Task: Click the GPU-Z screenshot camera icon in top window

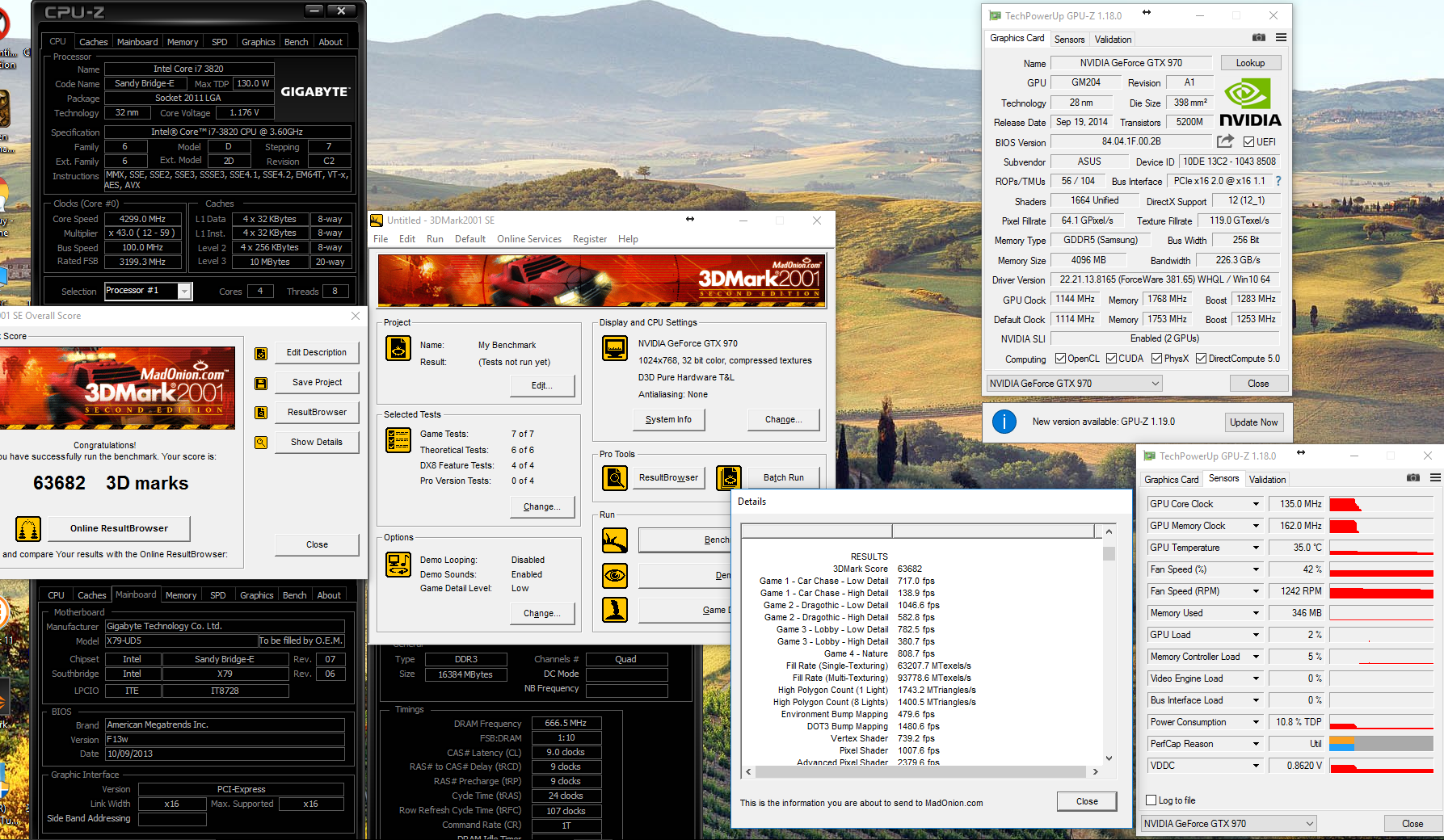Action: [x=1259, y=38]
